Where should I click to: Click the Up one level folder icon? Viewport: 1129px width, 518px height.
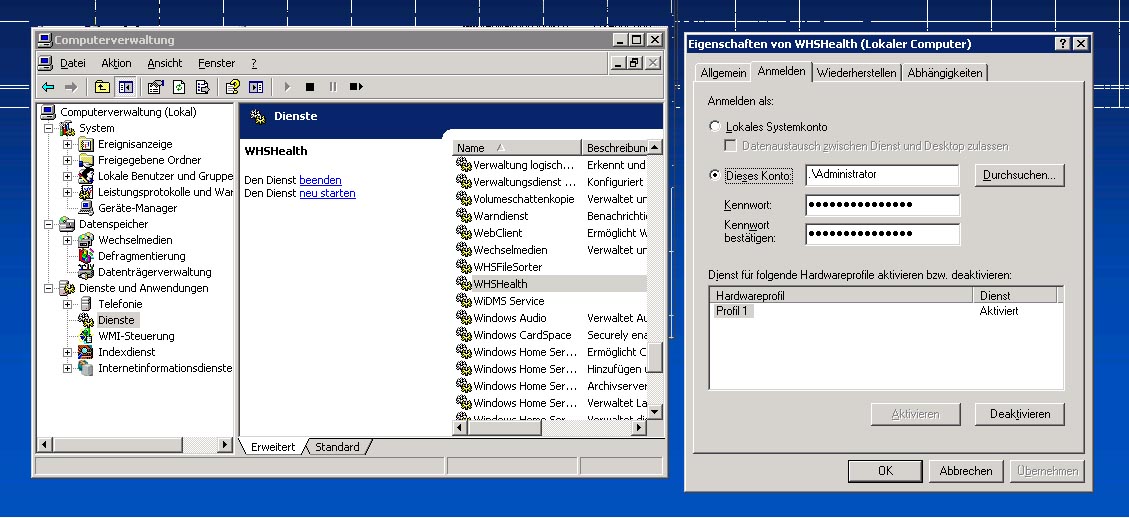click(103, 87)
